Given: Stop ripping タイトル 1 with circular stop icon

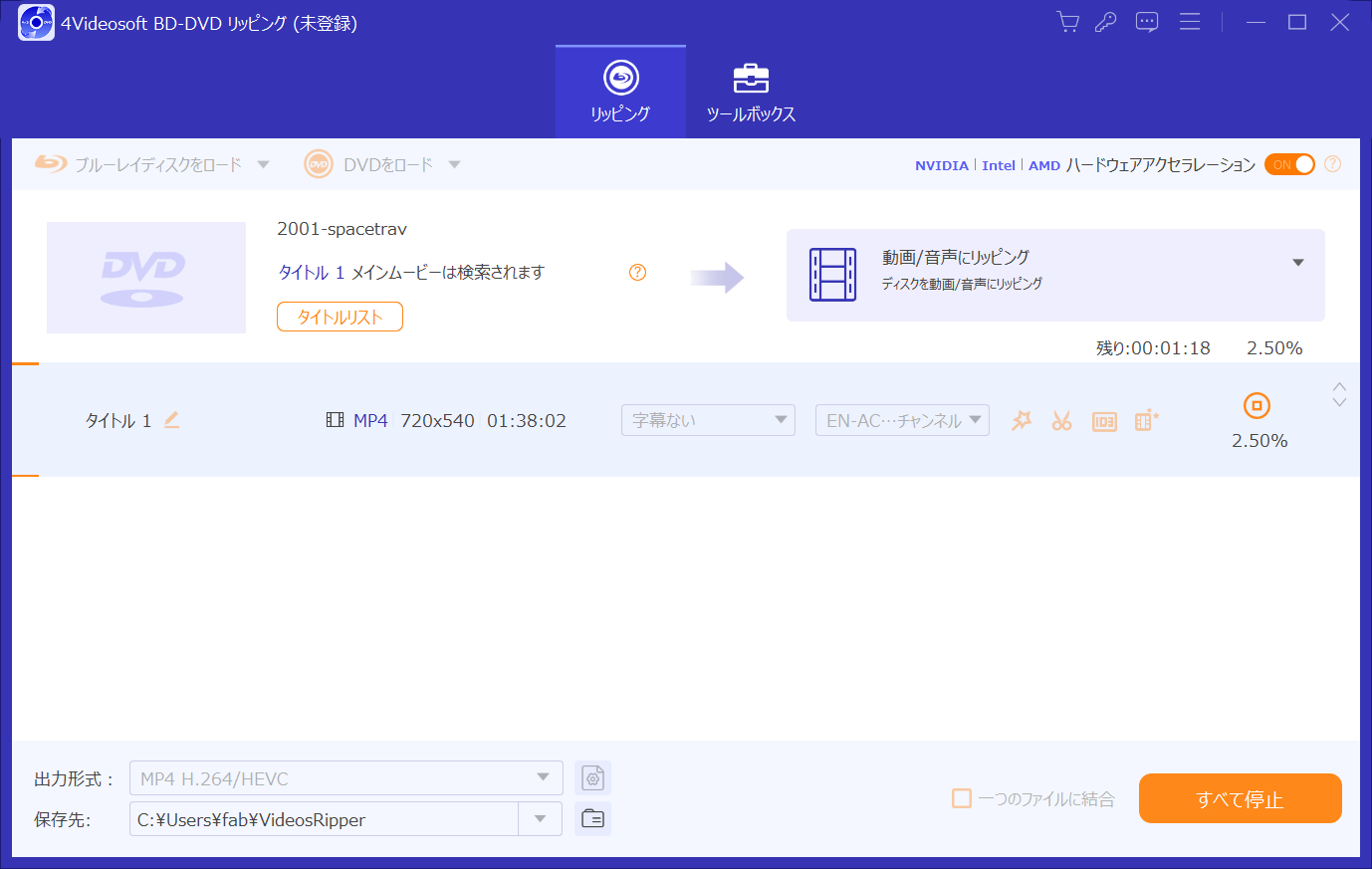Looking at the screenshot, I should click(1258, 405).
